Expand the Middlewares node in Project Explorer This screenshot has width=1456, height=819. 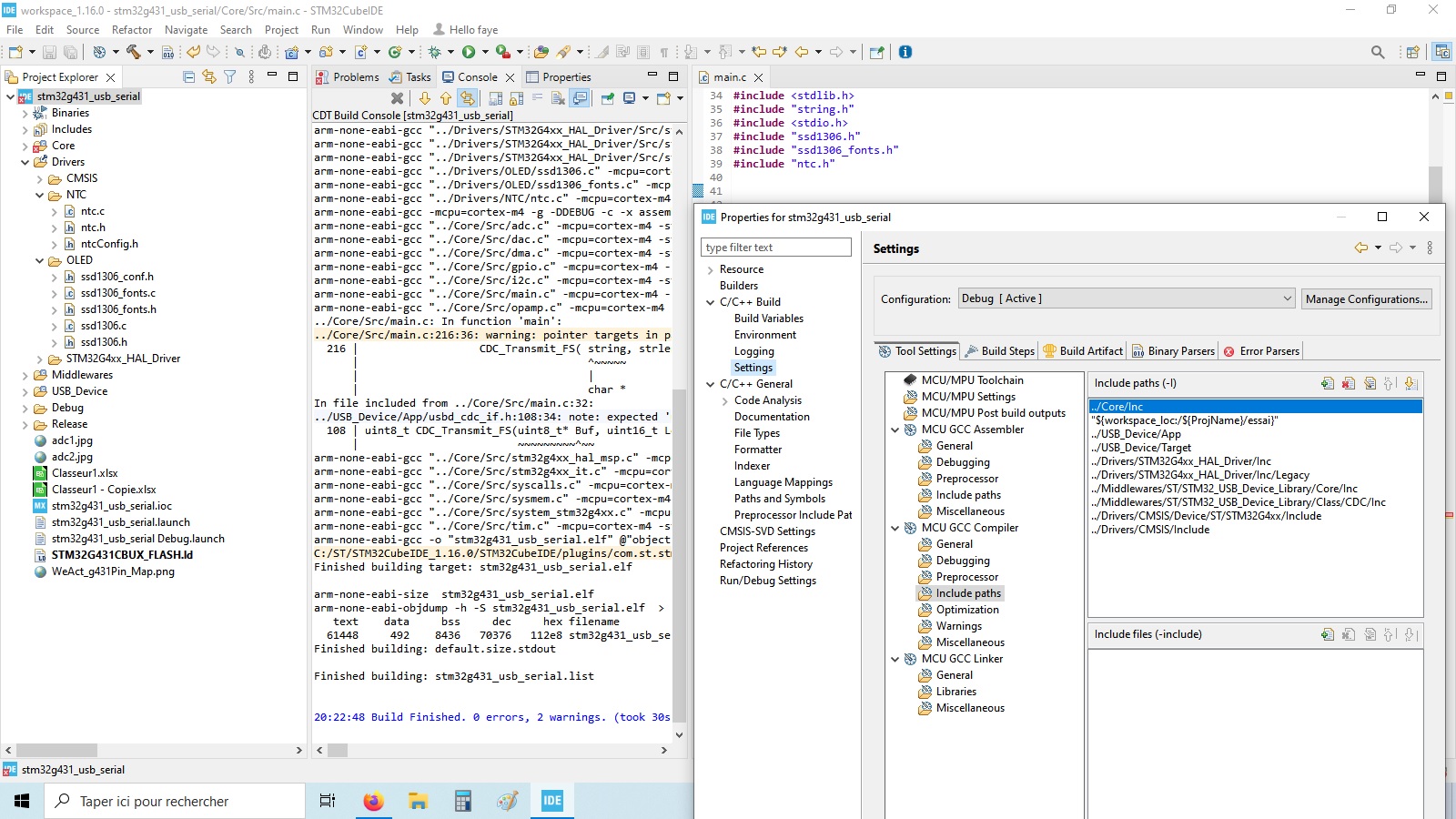[x=26, y=374]
